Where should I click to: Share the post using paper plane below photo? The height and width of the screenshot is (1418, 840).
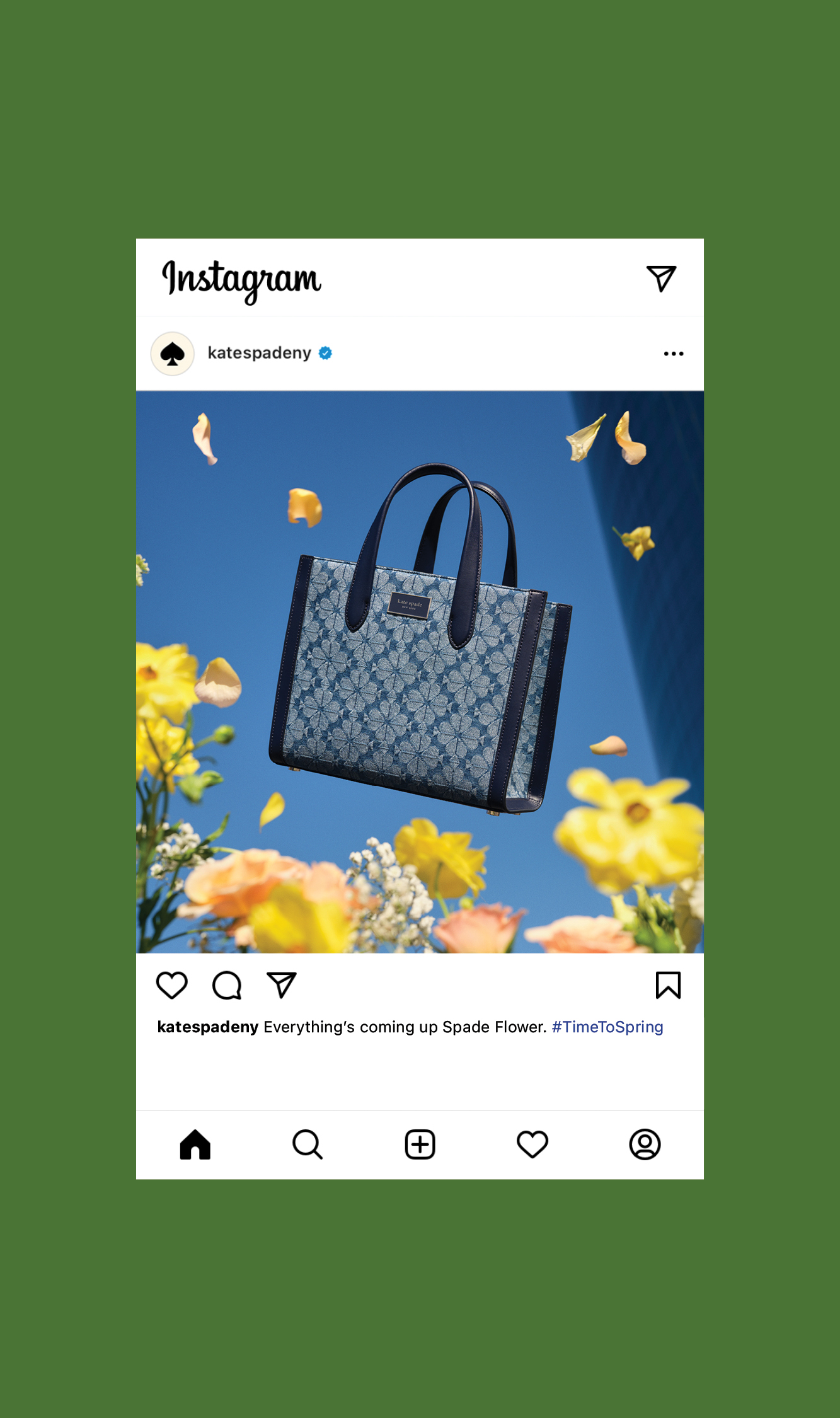[x=282, y=985]
